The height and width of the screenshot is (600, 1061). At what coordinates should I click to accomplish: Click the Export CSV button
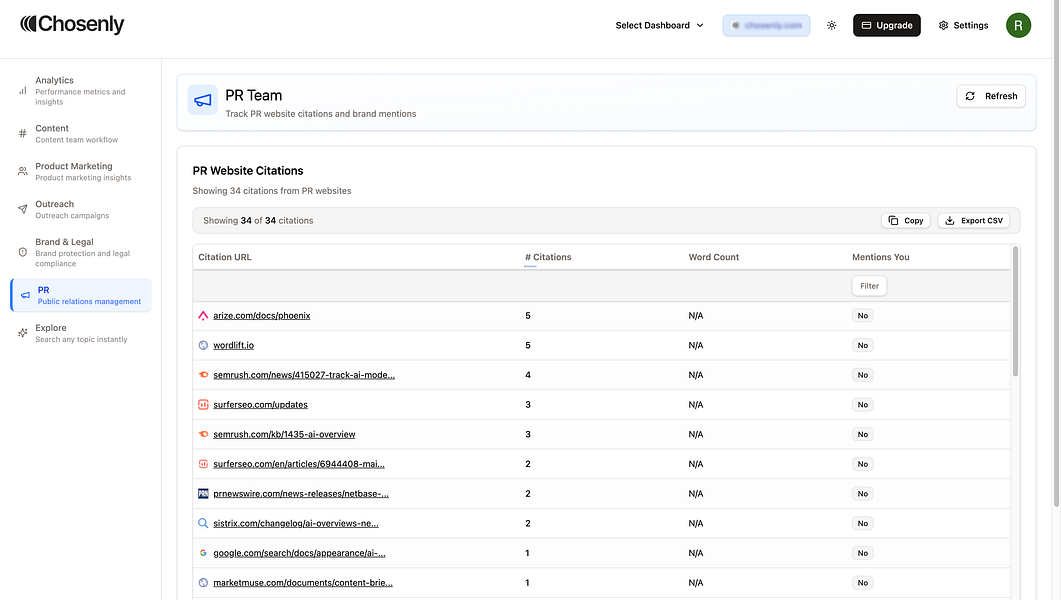973,220
